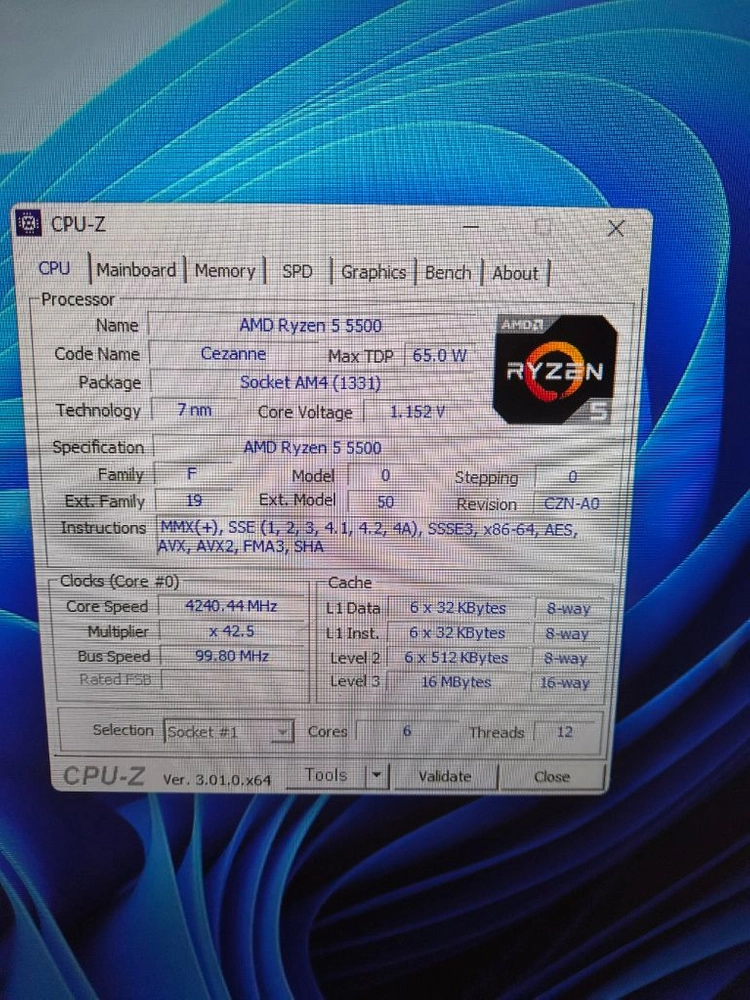
Task: Open the Socket #1 selection dropdown
Action: point(228,732)
